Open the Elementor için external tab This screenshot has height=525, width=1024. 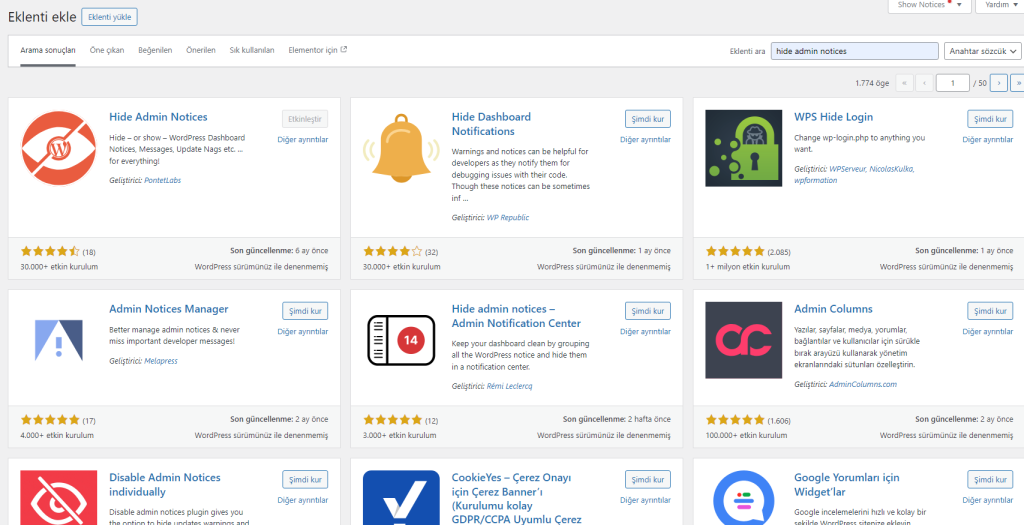click(317, 50)
